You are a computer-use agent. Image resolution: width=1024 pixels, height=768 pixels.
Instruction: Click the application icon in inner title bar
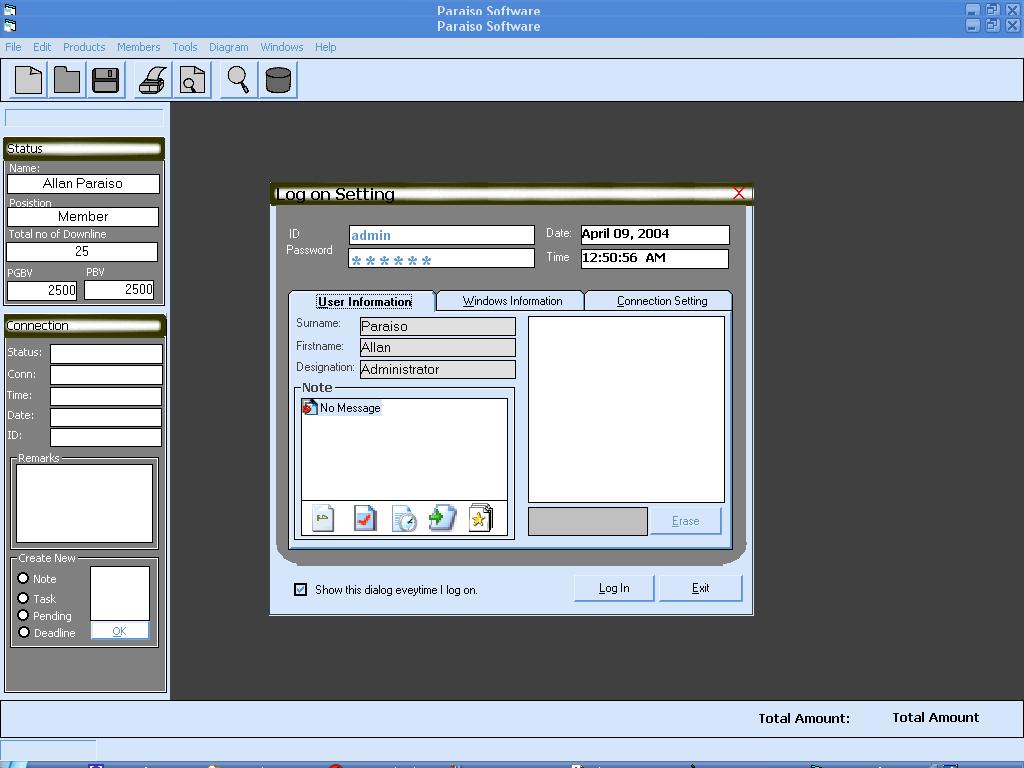pyautogui.click(x=10, y=25)
